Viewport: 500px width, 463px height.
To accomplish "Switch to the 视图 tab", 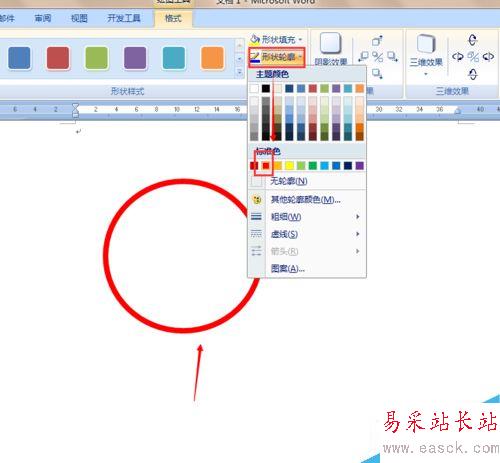I will pyautogui.click(x=79, y=18).
